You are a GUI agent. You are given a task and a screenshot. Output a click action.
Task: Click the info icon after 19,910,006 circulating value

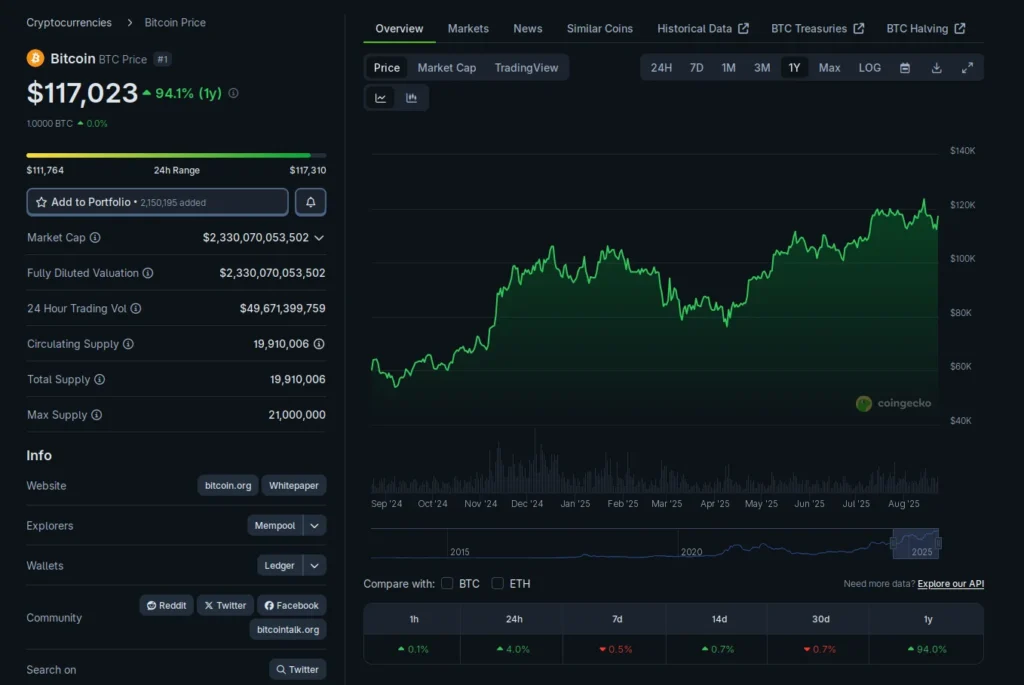[x=319, y=343]
